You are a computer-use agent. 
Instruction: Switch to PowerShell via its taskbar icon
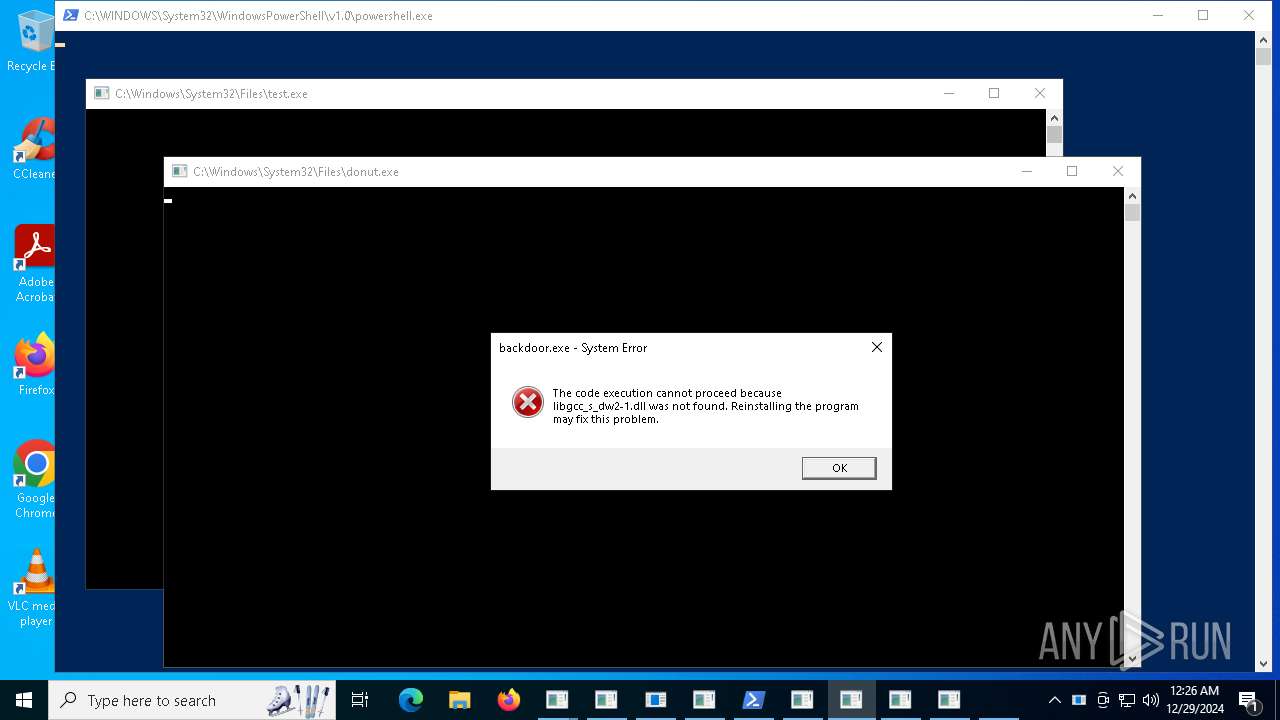click(x=753, y=700)
